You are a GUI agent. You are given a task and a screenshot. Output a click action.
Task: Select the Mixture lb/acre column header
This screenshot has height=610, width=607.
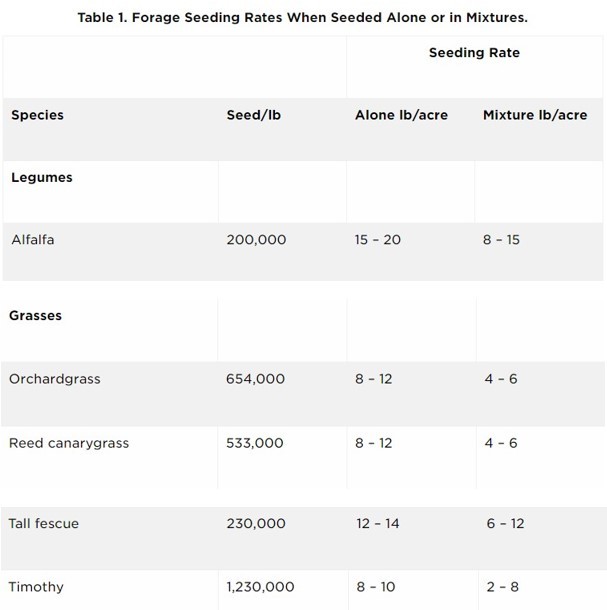tap(535, 115)
